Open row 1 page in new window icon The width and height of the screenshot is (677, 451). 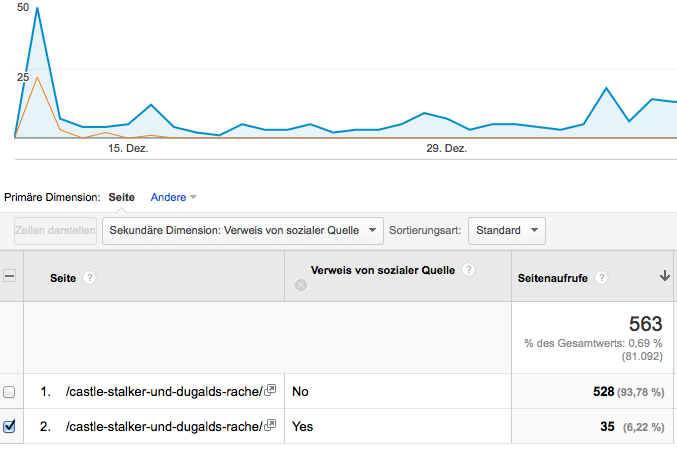270,390
